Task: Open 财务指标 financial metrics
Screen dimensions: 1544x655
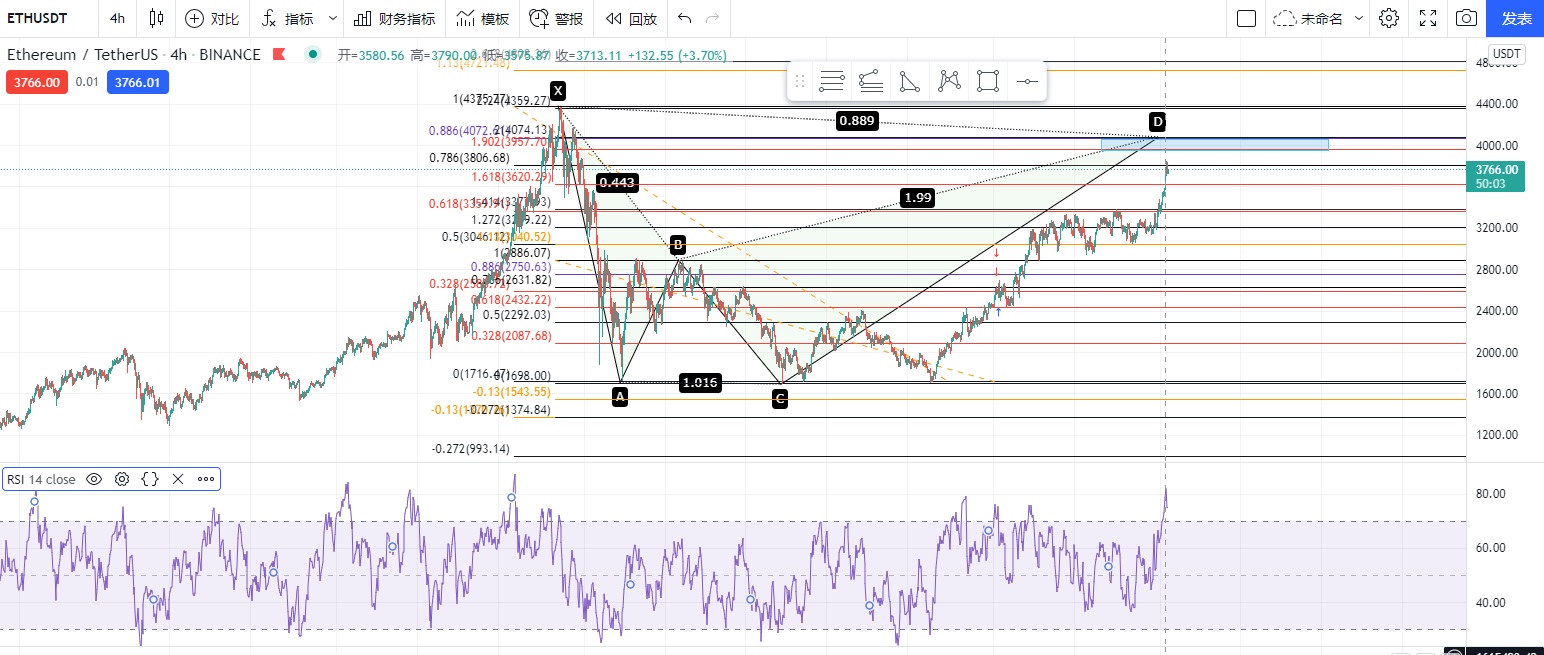Action: click(394, 18)
